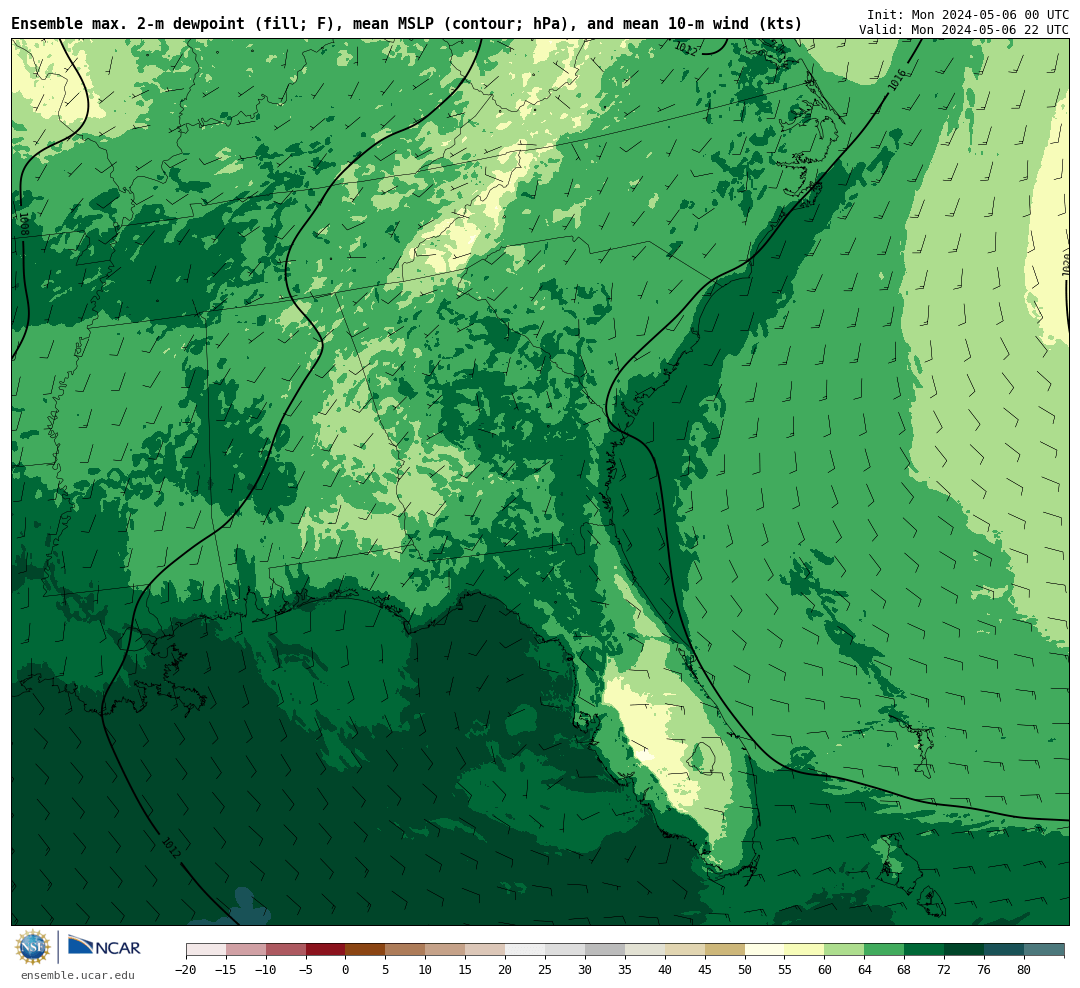
Task: Pick the legend swatch between 15 and 20
Action: (486, 950)
